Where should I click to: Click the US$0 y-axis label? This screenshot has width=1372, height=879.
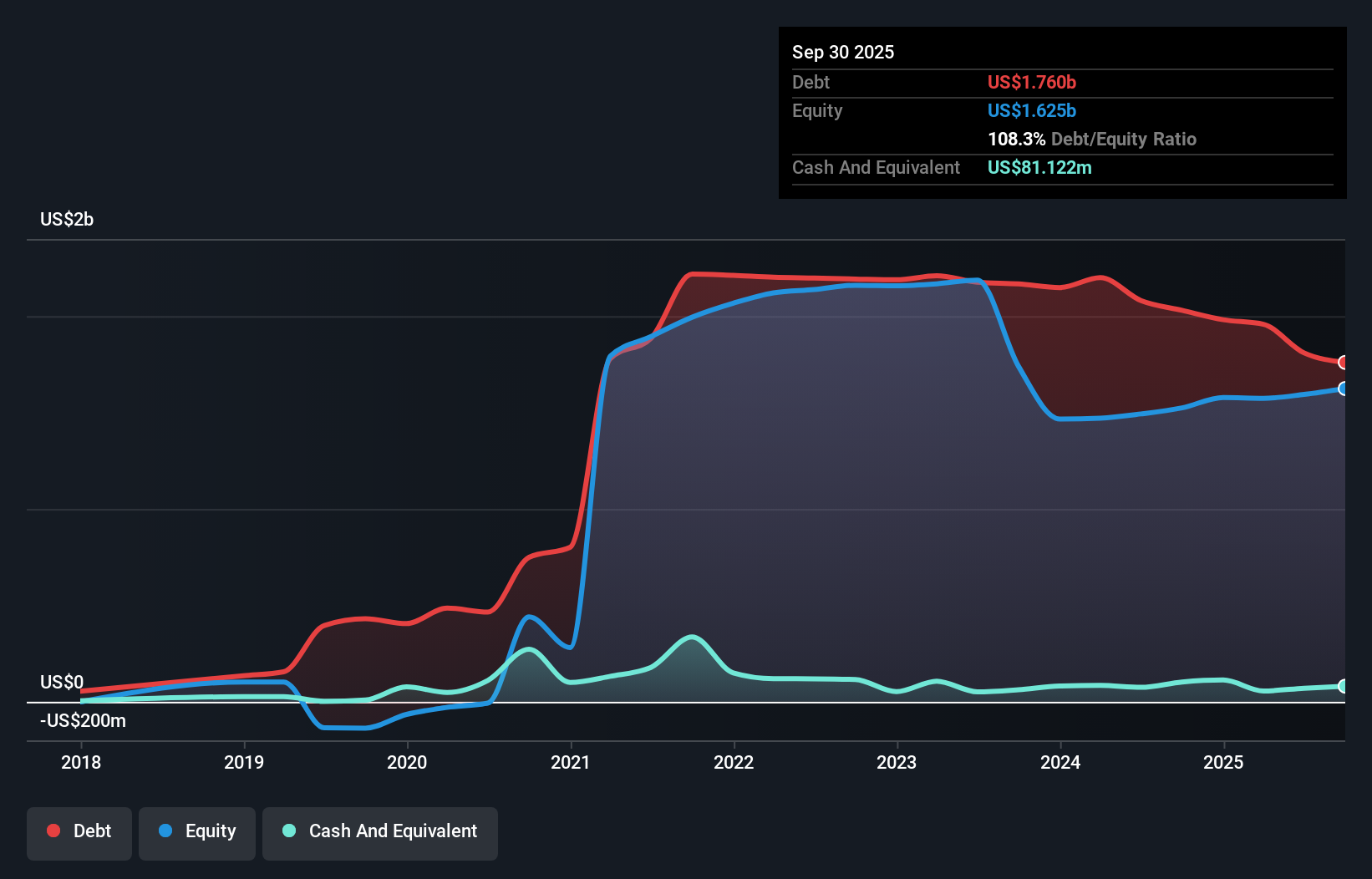point(62,683)
